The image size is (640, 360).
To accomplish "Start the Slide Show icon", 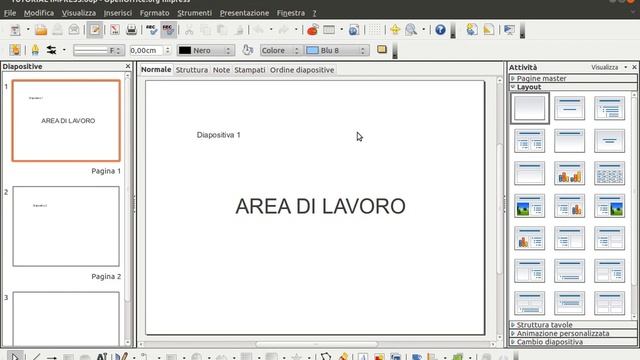I will point(509,30).
